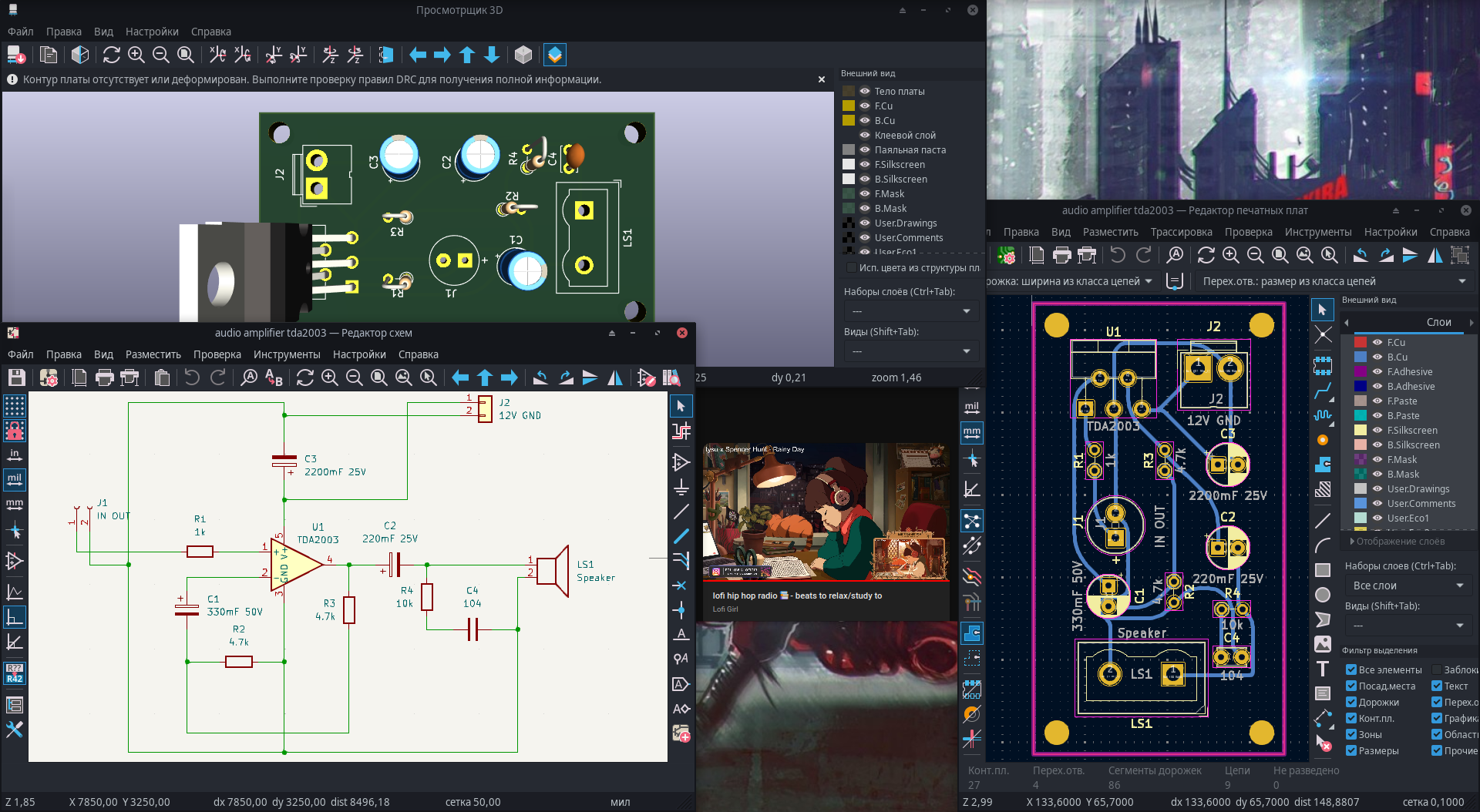Open Разместить menu in schematic editor
Viewport: 1480px width, 812px height.
tap(153, 354)
